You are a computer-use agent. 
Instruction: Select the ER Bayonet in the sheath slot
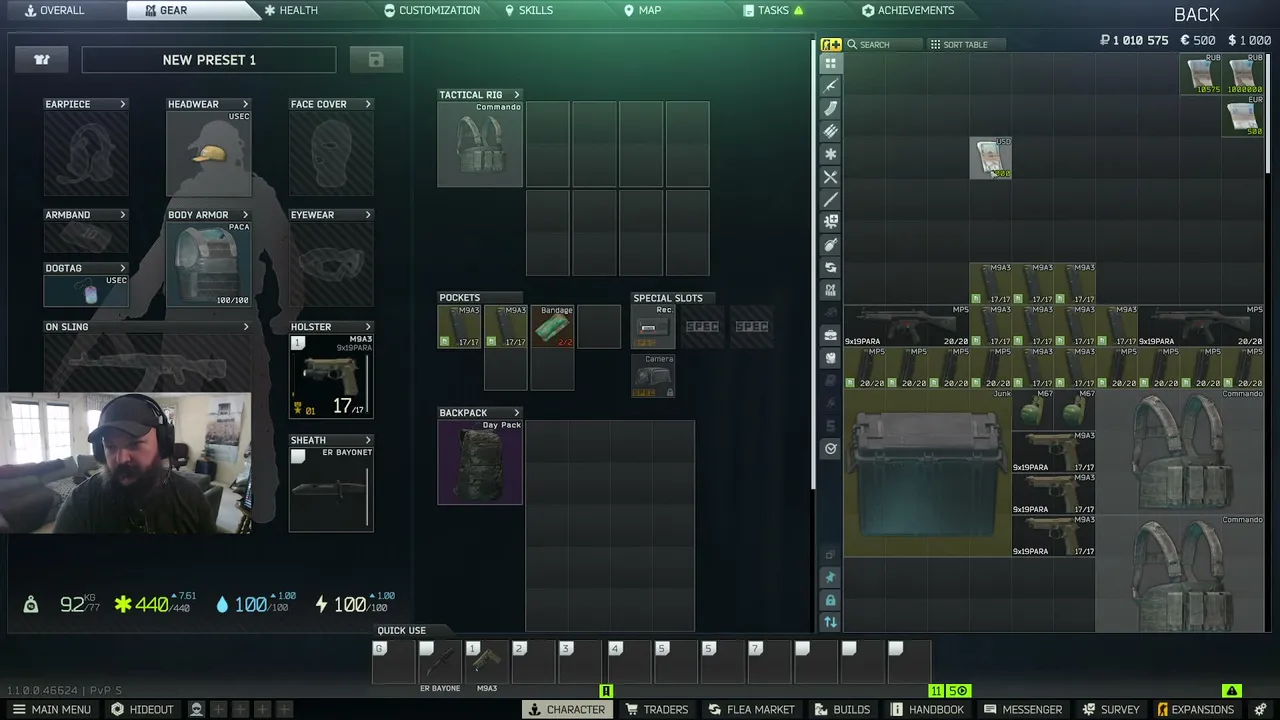click(331, 489)
